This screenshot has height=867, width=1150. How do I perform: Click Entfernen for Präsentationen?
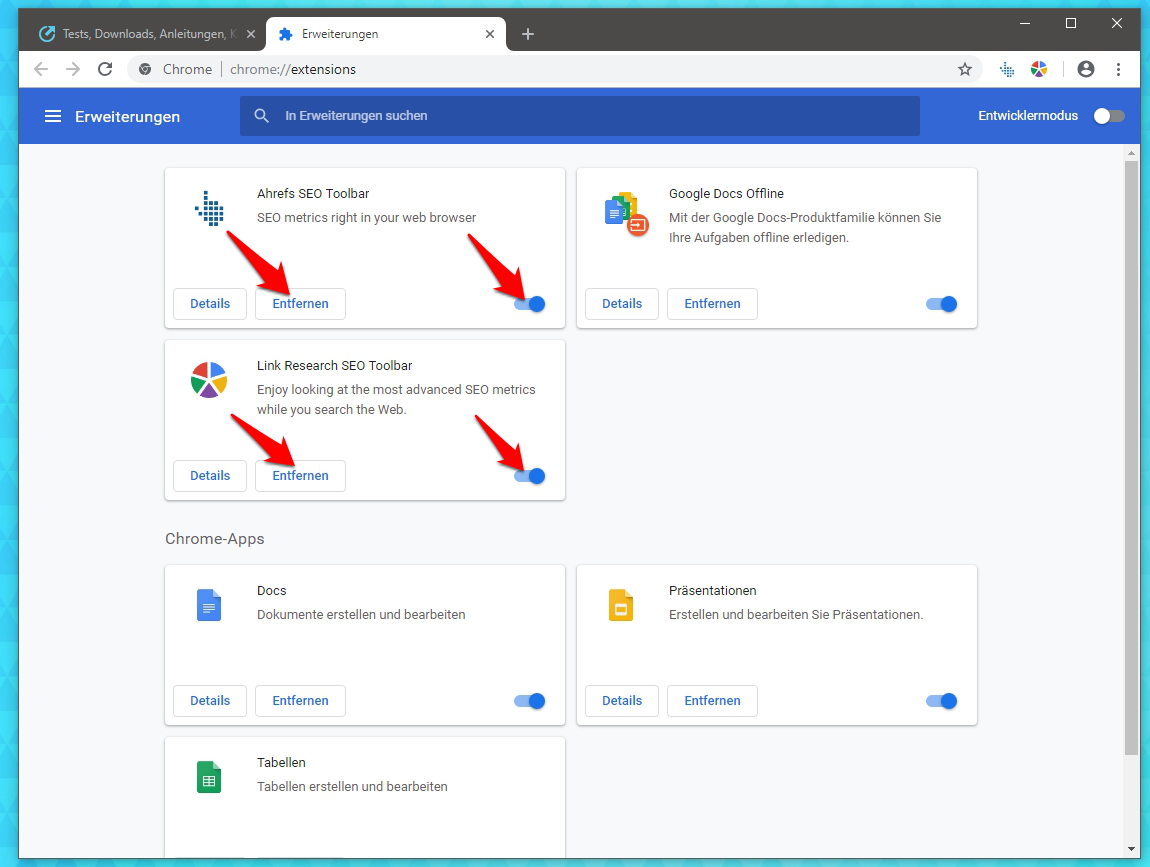pos(712,701)
